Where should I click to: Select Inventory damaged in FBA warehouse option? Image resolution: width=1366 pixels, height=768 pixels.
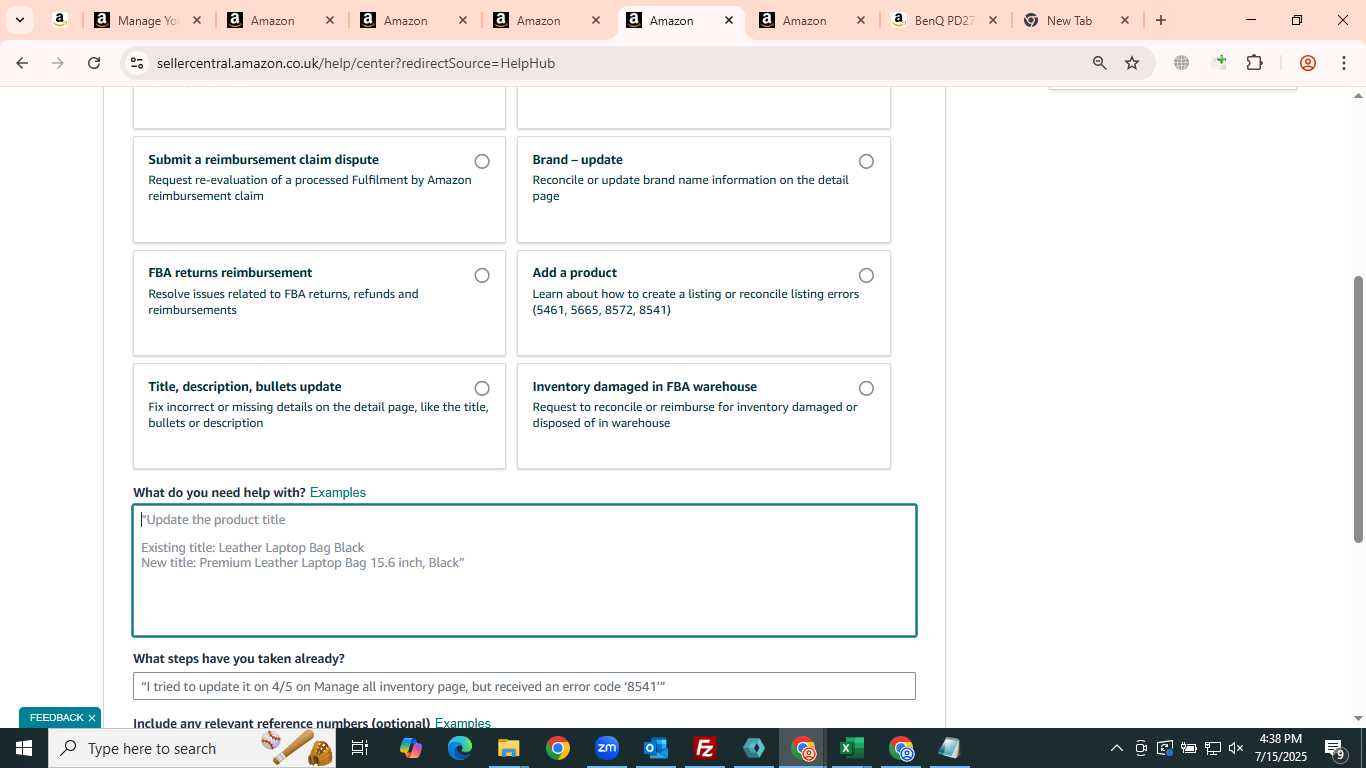click(x=866, y=388)
